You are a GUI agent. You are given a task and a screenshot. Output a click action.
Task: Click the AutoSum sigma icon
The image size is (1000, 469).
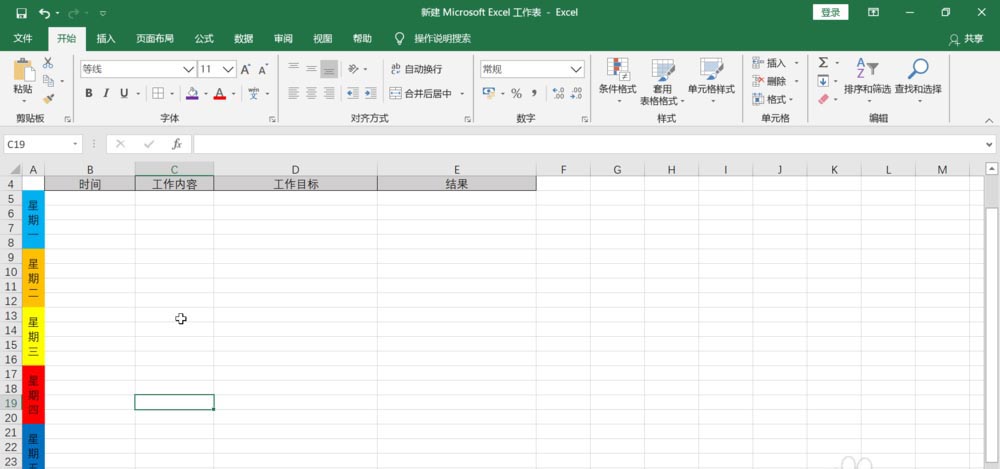click(823, 63)
